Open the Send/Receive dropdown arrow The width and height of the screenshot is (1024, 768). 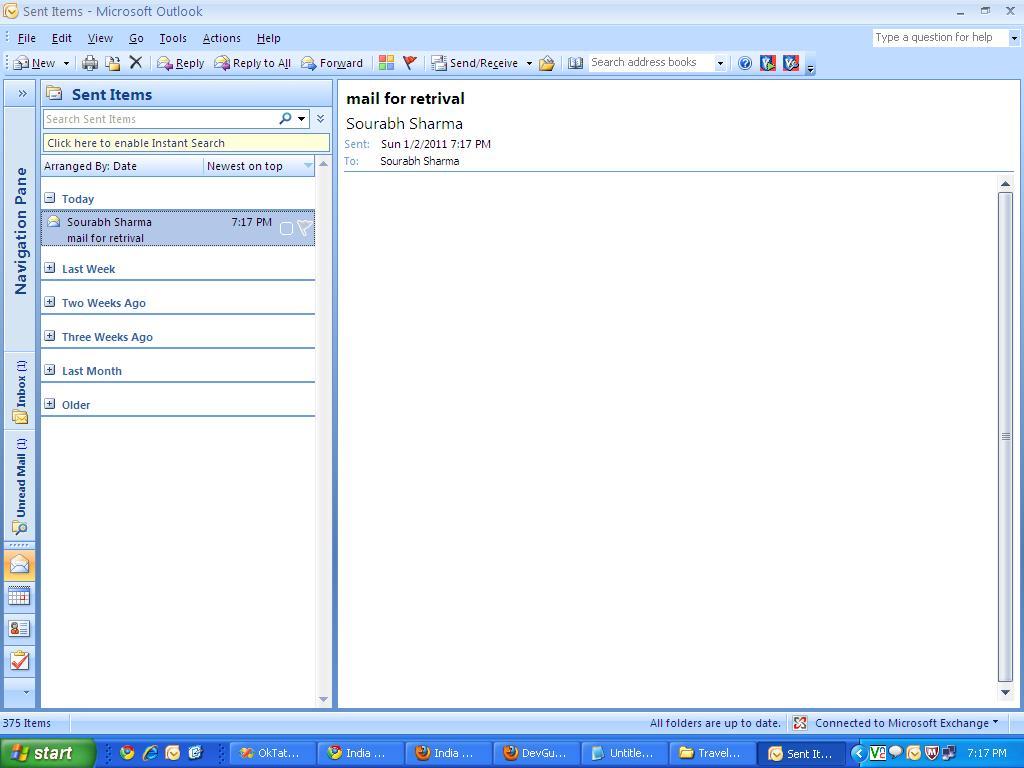pos(529,63)
